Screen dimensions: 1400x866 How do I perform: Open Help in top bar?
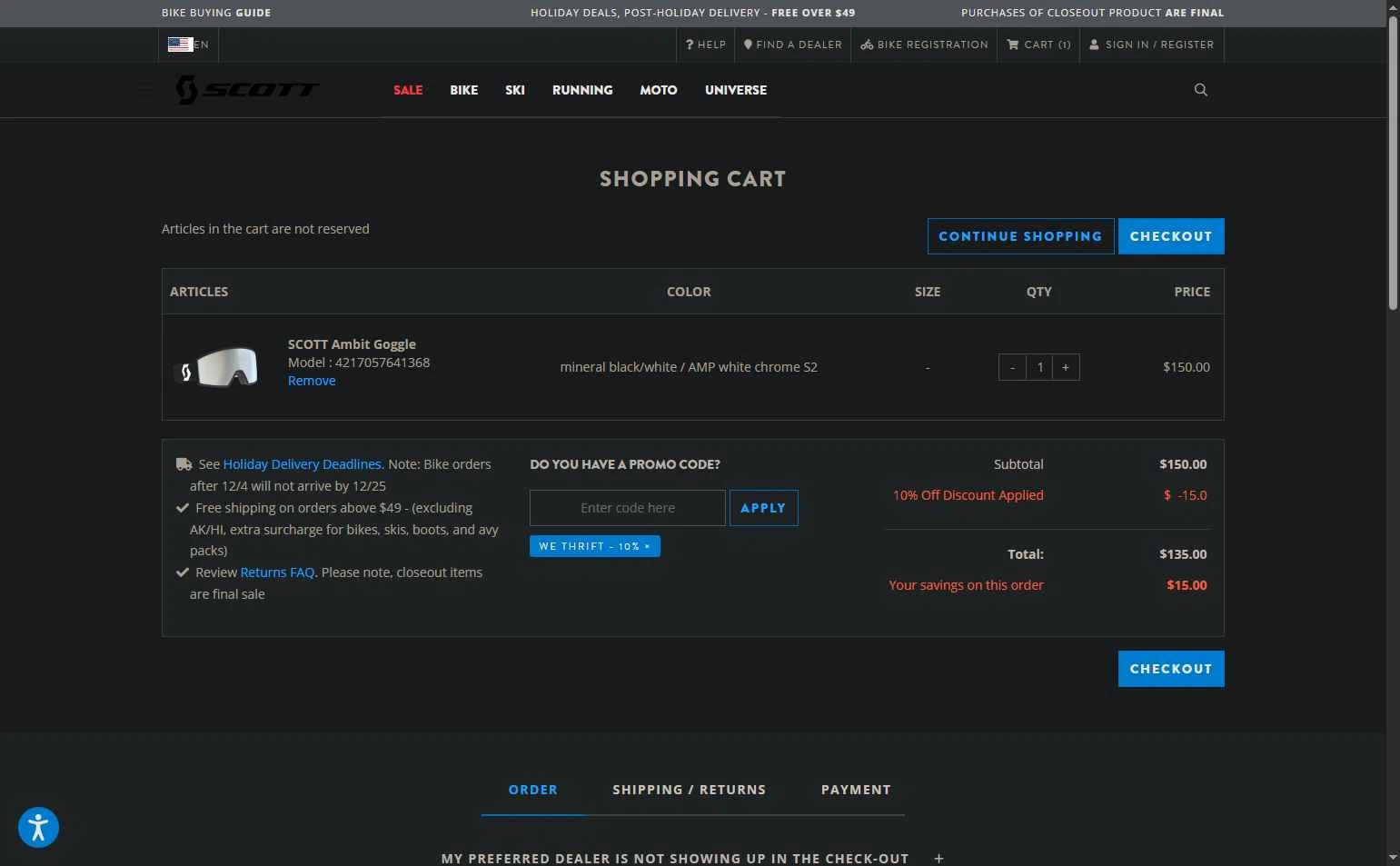(x=706, y=45)
